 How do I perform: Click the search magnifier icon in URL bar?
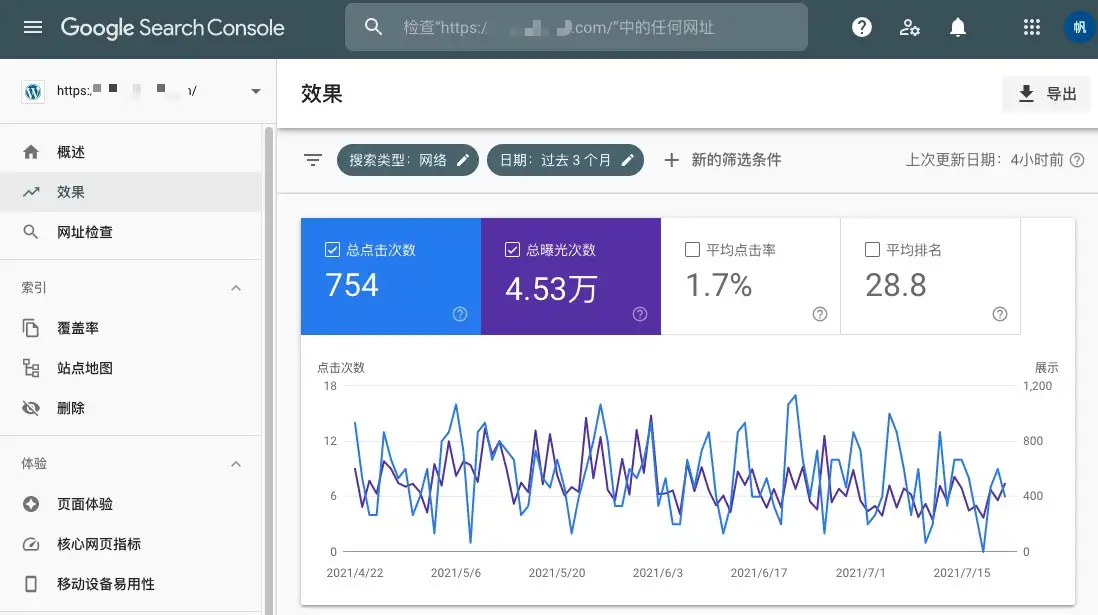coord(373,27)
